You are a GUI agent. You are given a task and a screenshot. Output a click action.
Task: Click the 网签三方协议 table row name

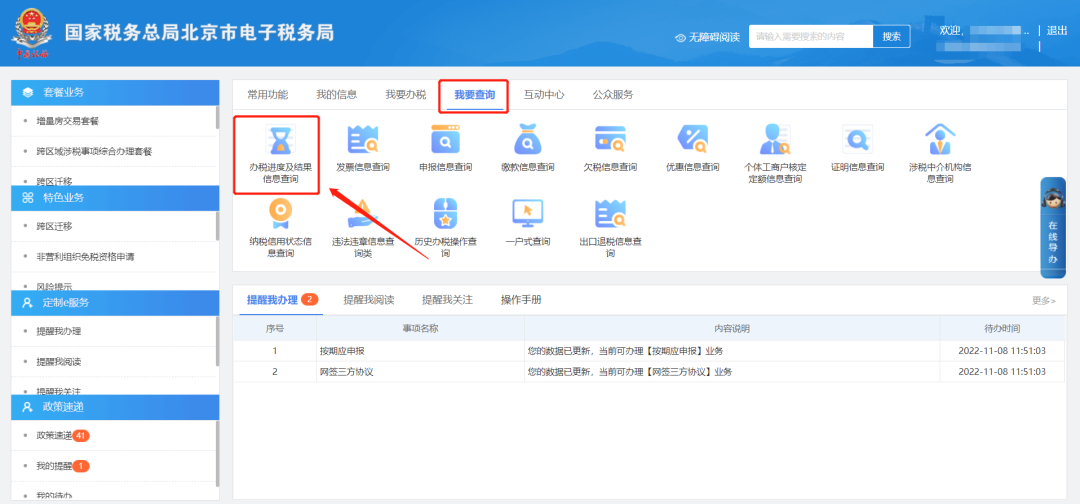pos(346,372)
